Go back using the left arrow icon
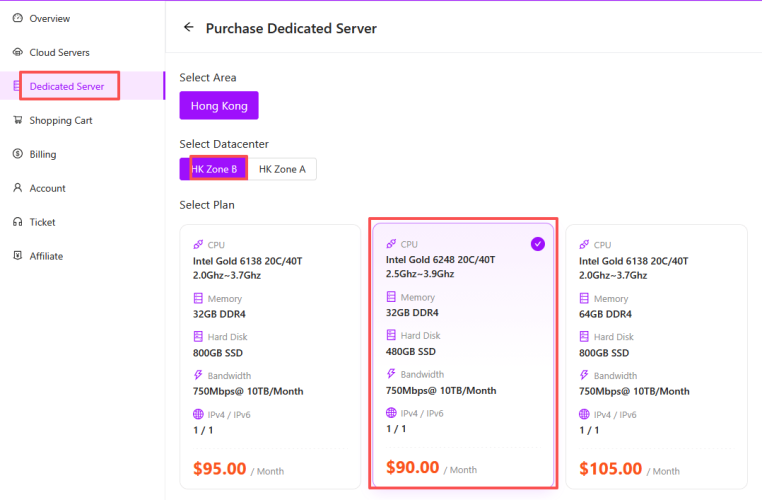This screenshot has height=500, width=762. click(189, 27)
